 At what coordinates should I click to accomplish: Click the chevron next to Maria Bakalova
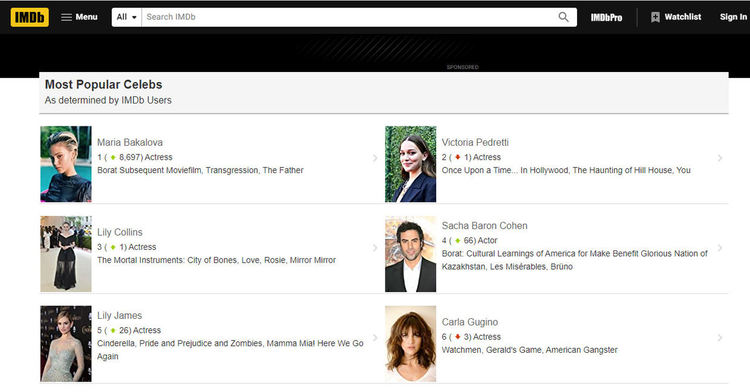(x=375, y=158)
